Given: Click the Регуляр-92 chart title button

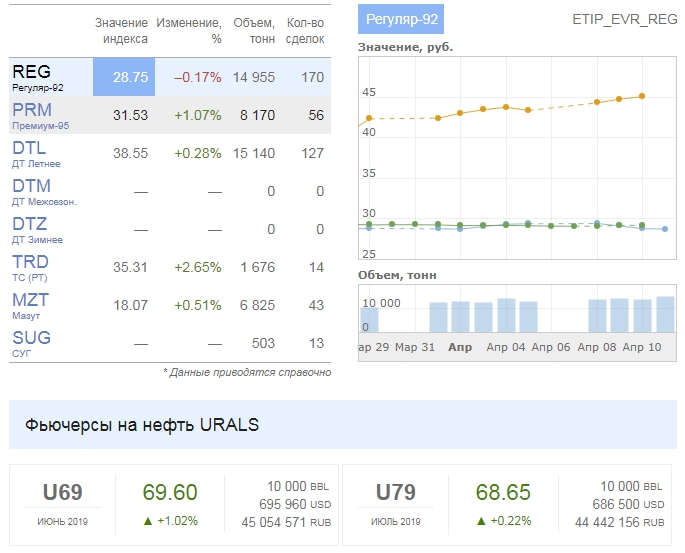Looking at the screenshot, I should [x=400, y=19].
